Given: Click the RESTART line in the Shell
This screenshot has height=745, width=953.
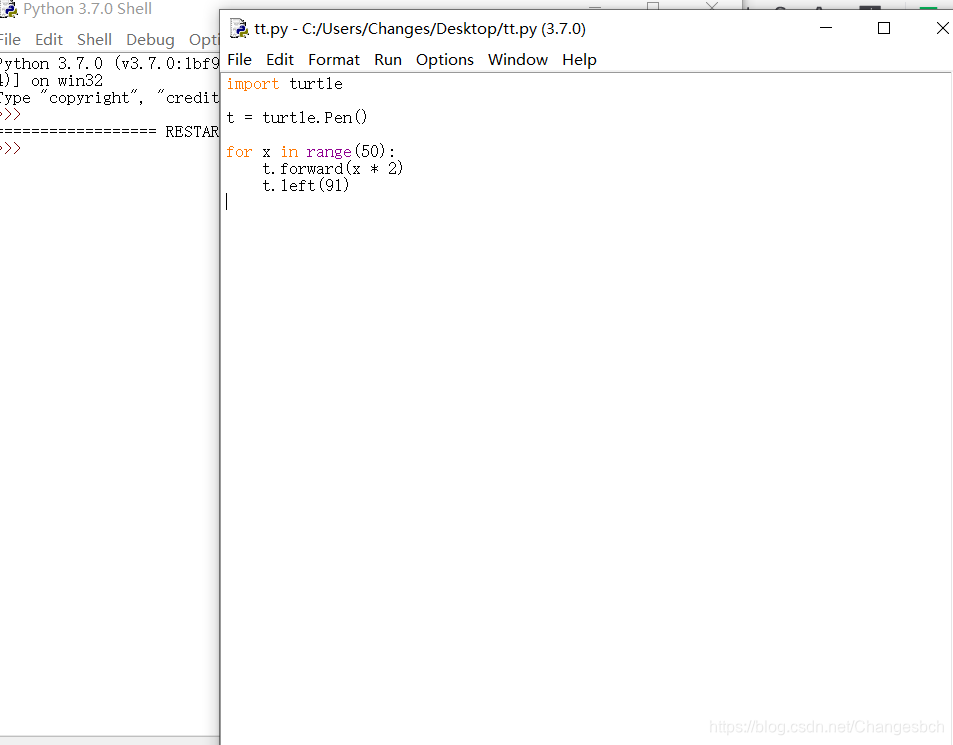Looking at the screenshot, I should click(109, 131).
